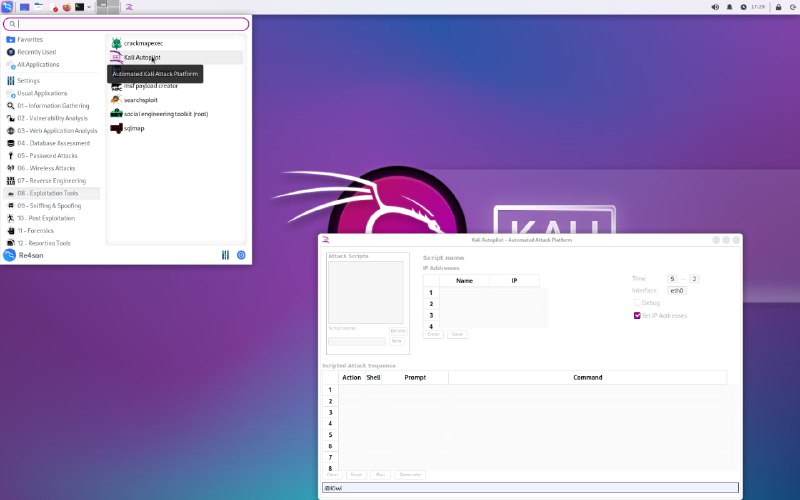800x500 pixels.
Task: Open sqlmap from the application list
Action: tap(134, 128)
